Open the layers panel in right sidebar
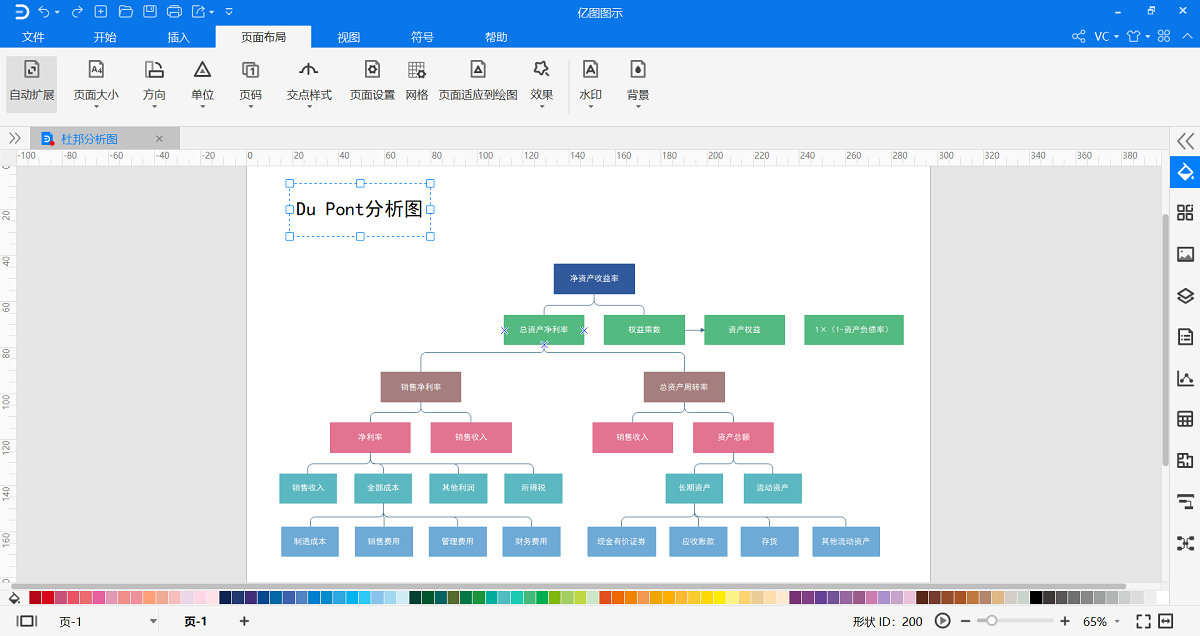Viewport: 1200px width, 636px height. click(x=1185, y=295)
